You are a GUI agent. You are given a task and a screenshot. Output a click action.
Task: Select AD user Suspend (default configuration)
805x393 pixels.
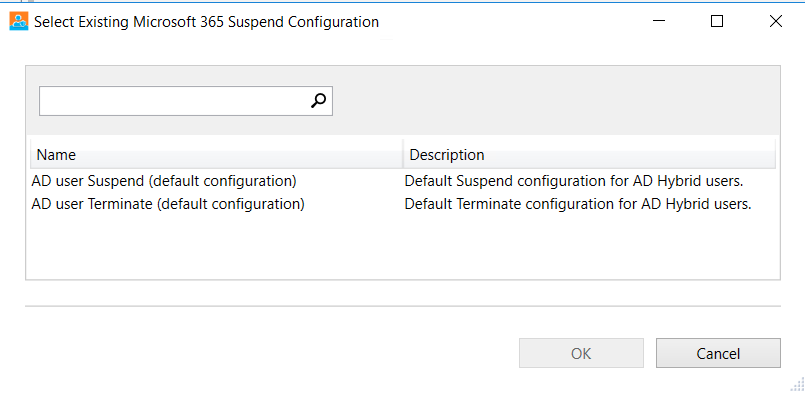click(x=164, y=181)
